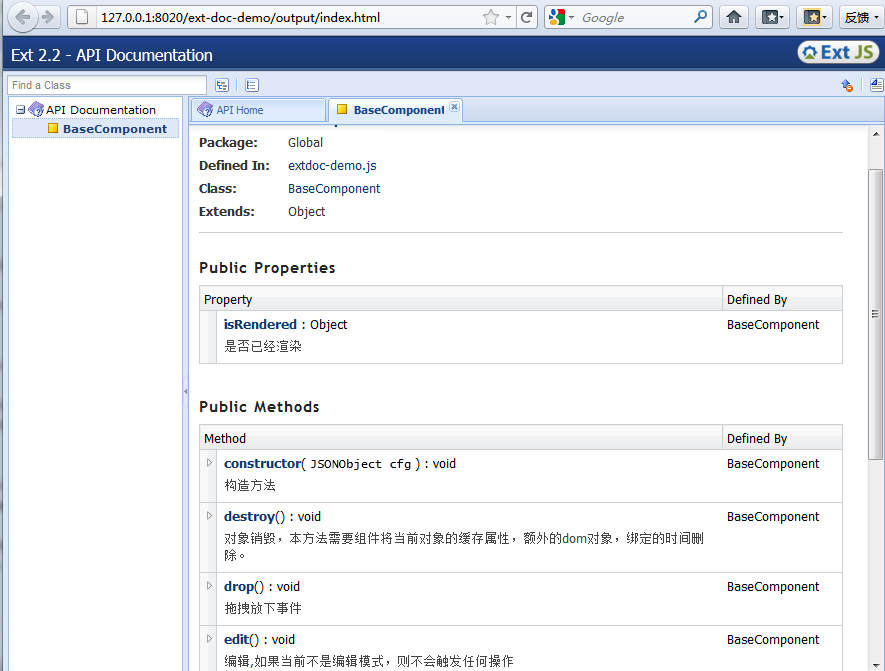Click the search magnifier icon
Screen dimensions: 885x671
[x=700, y=17]
